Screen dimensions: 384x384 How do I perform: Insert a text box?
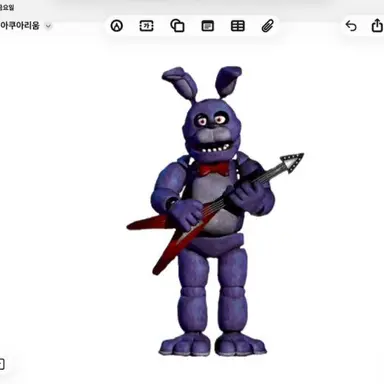pos(146,26)
